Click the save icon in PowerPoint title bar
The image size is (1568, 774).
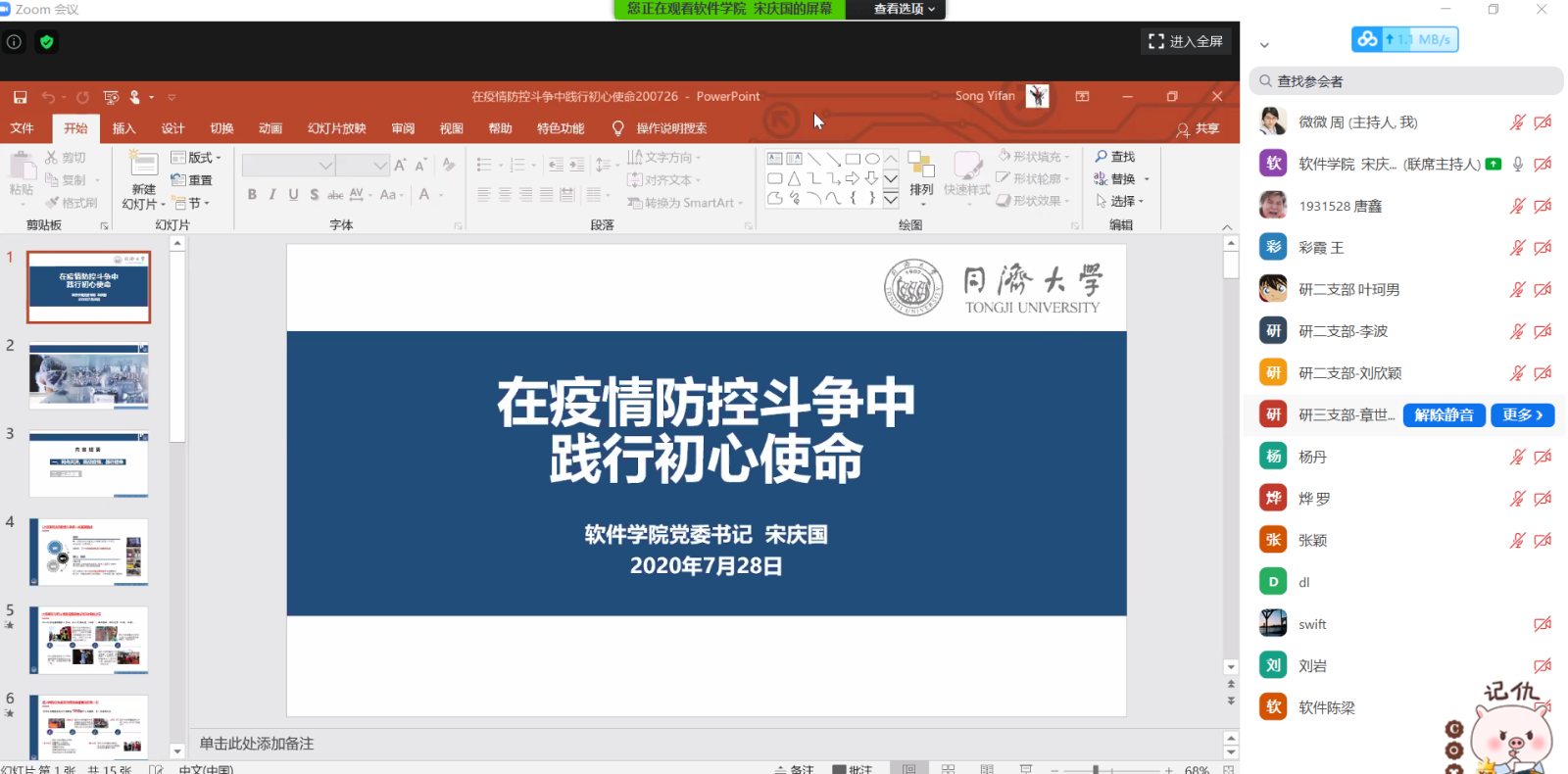pyautogui.click(x=20, y=97)
